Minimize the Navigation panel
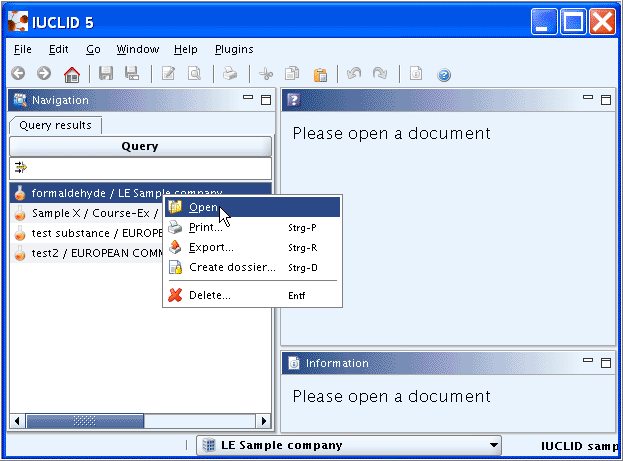 (248, 97)
